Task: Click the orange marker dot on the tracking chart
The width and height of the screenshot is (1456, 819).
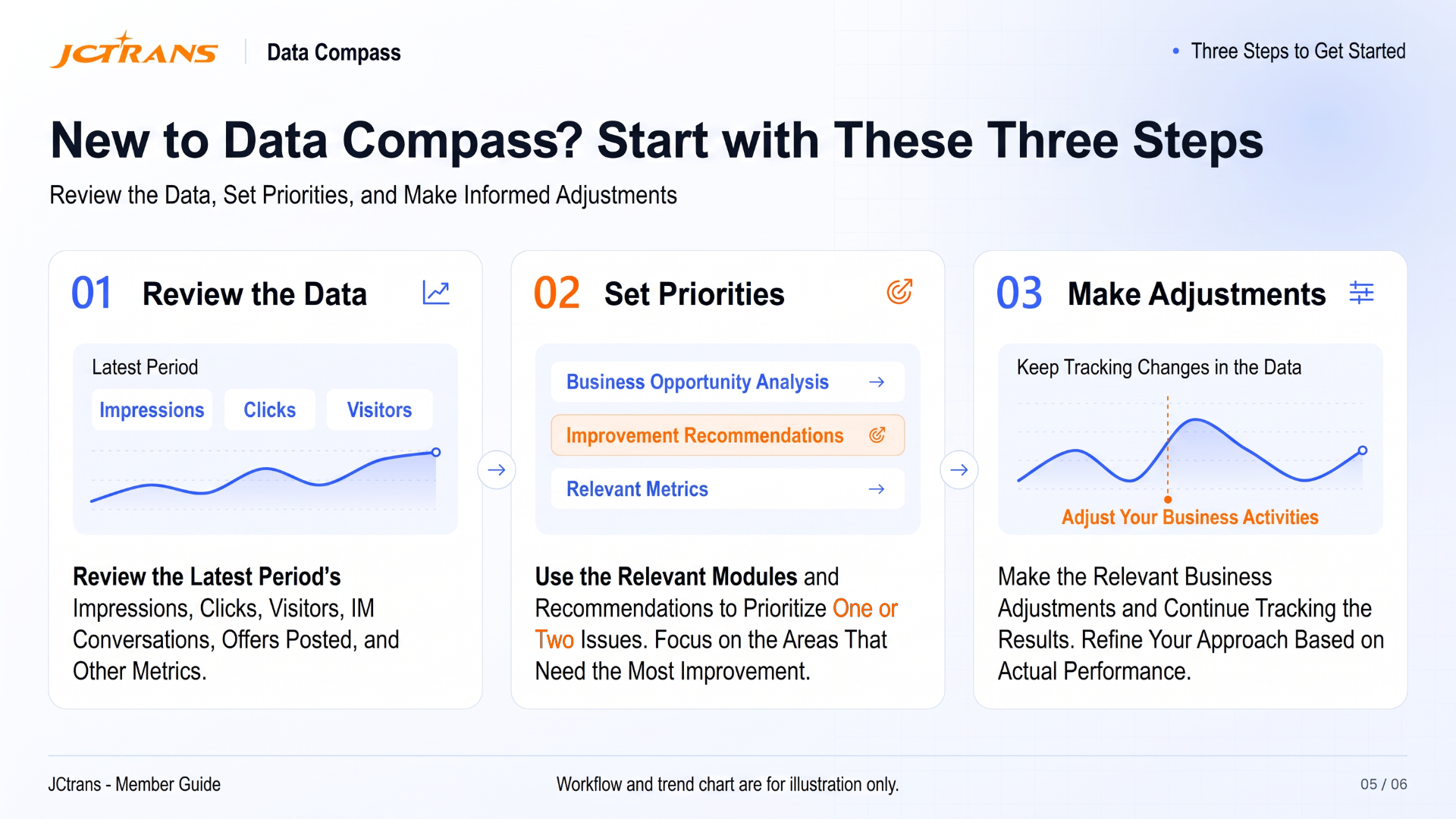Action: coord(1168,500)
